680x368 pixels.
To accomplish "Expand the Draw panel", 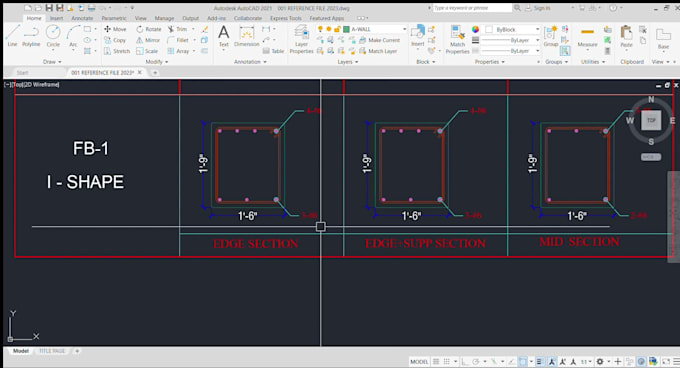I will [52, 62].
